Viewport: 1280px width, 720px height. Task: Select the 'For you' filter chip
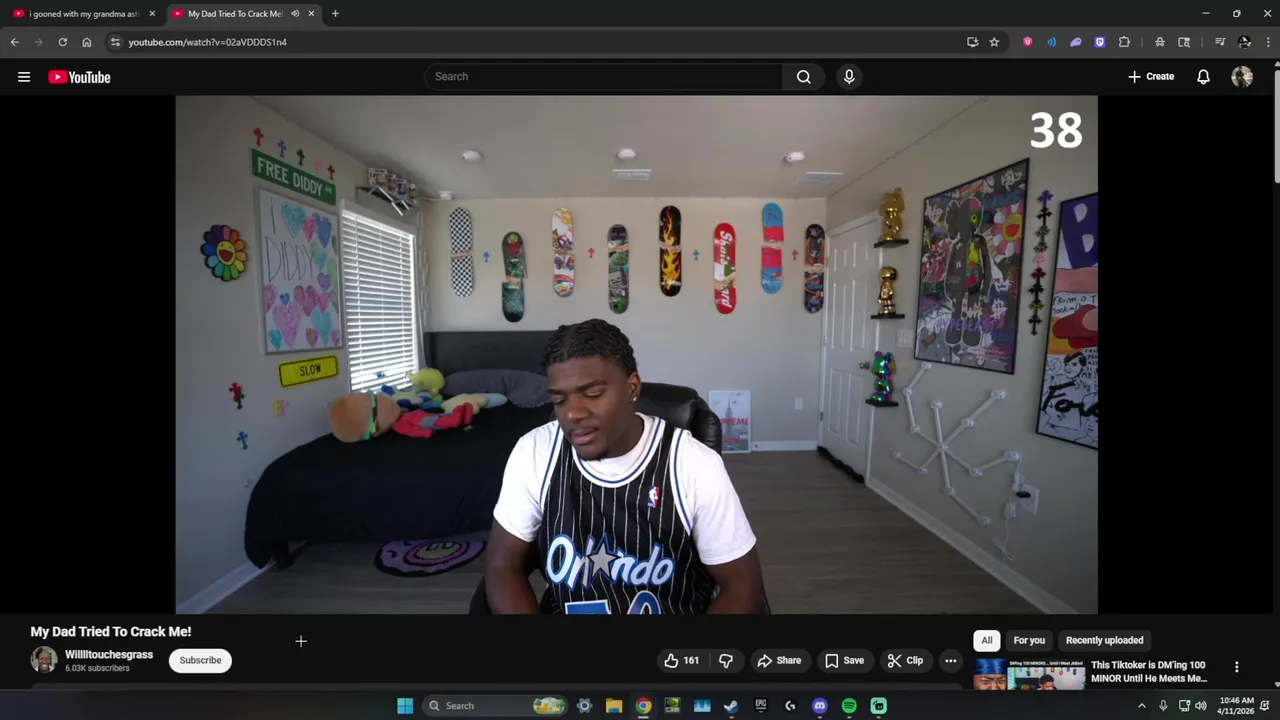(1029, 641)
